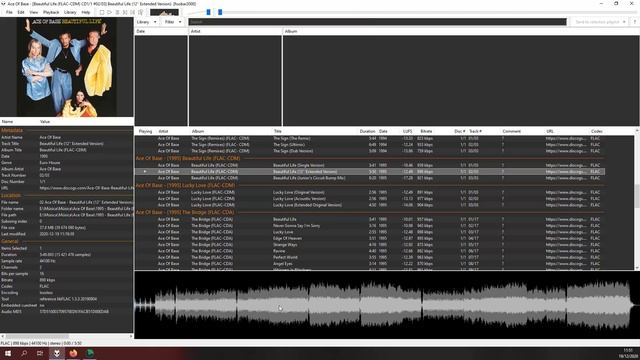Viewport: 640px width, 360px height.
Task: Sort playlist by Codec column header
Action: [x=596, y=131]
